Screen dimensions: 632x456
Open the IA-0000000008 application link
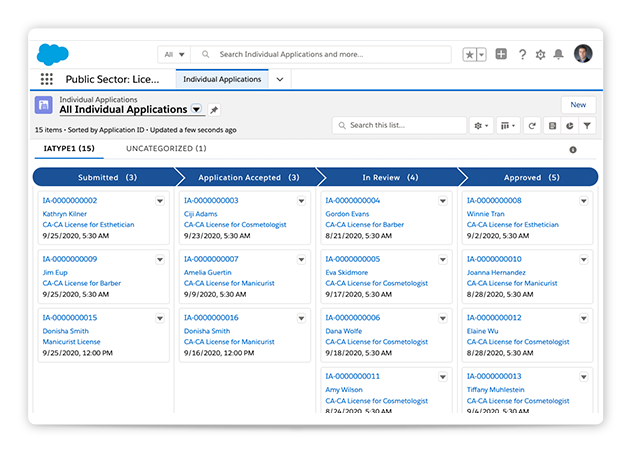493,200
